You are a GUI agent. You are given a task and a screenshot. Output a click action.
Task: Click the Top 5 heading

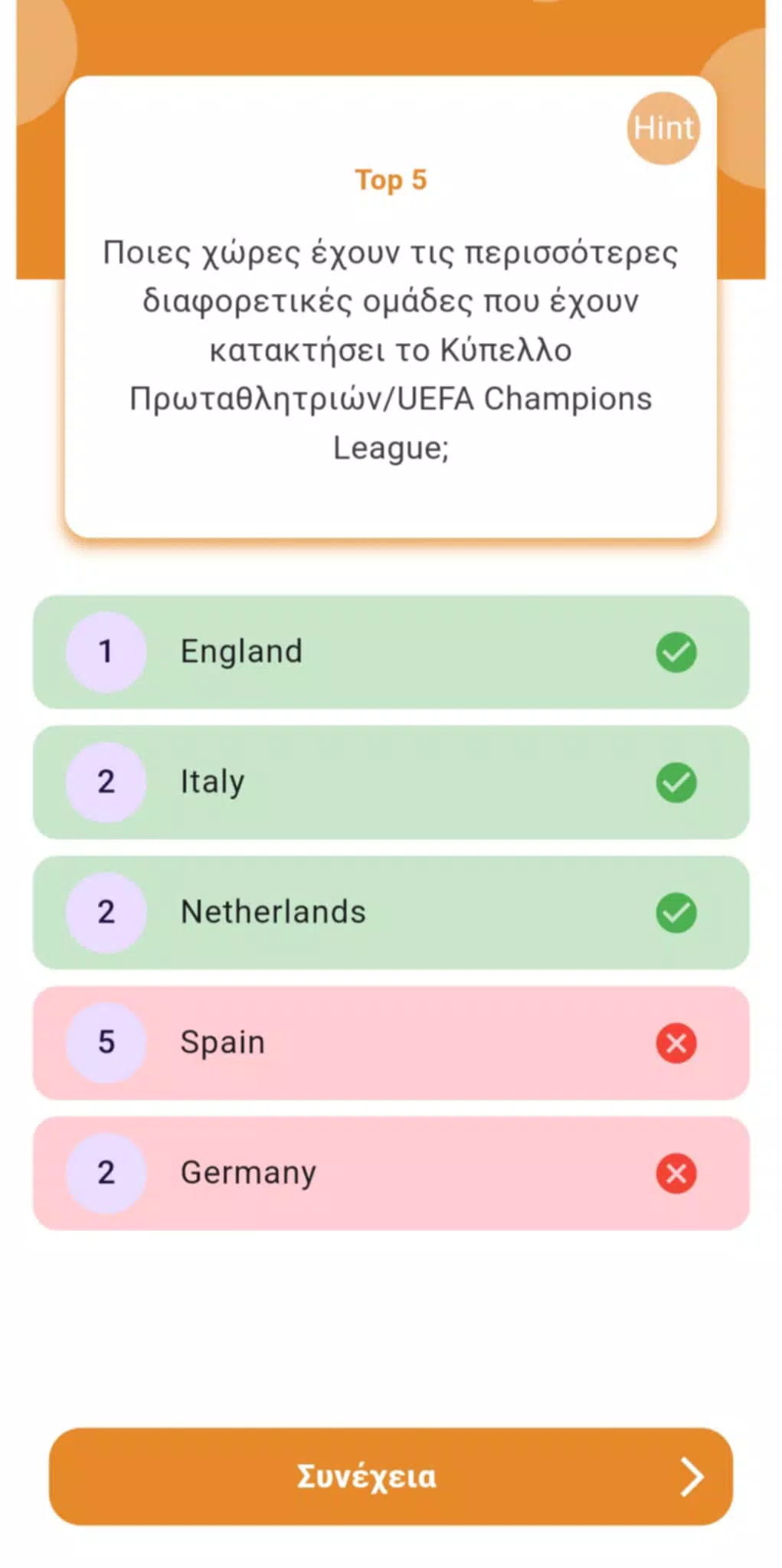click(x=391, y=181)
